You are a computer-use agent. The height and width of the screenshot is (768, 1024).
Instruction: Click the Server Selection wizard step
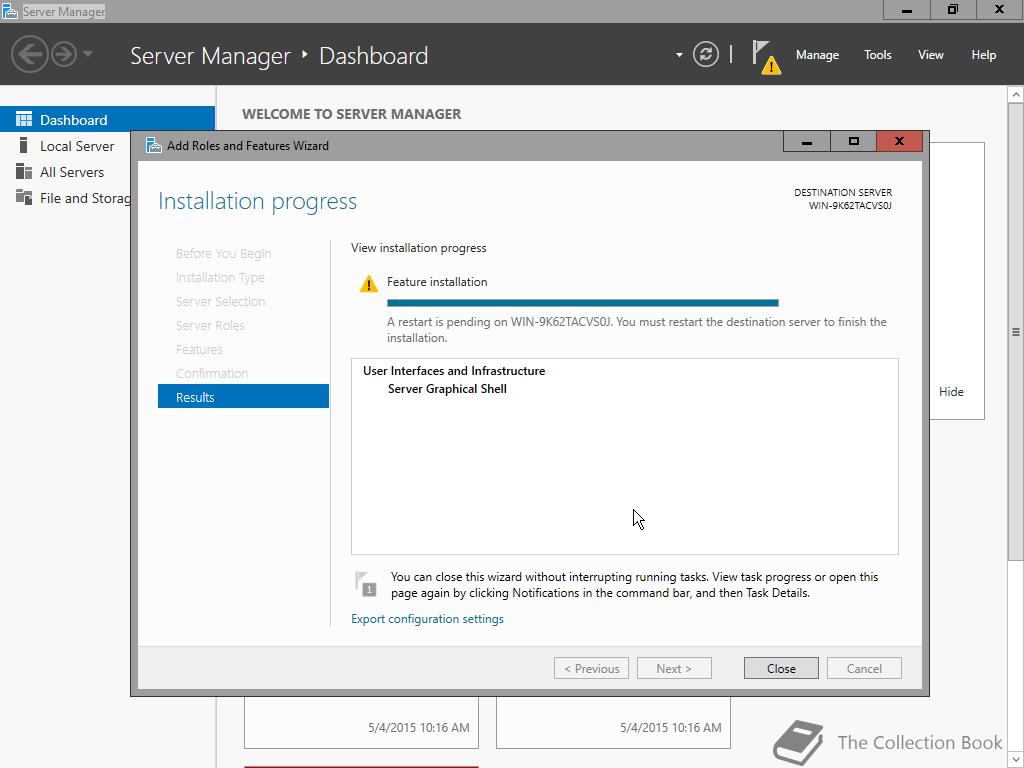[220, 301]
